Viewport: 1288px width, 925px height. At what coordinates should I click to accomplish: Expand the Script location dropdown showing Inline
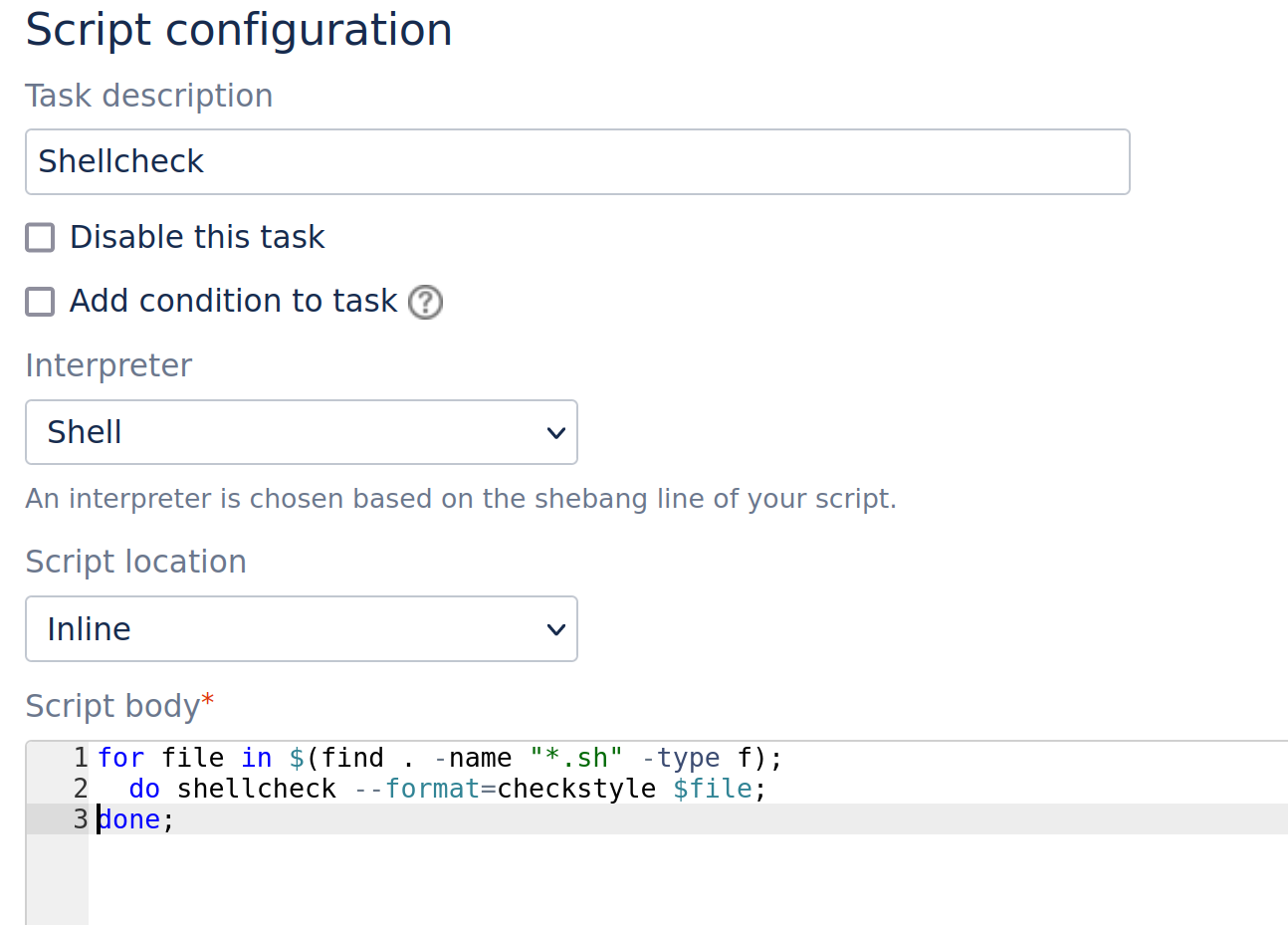tap(301, 629)
